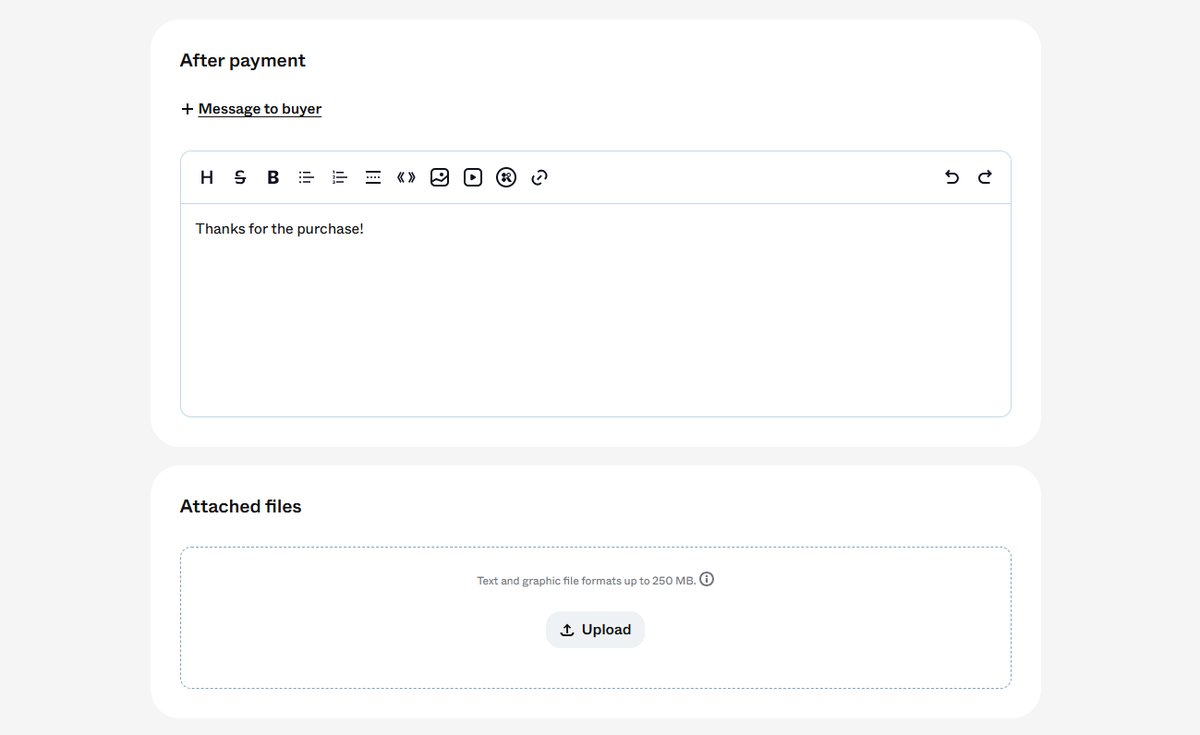Add a hyperlink using the link icon

coord(540,178)
